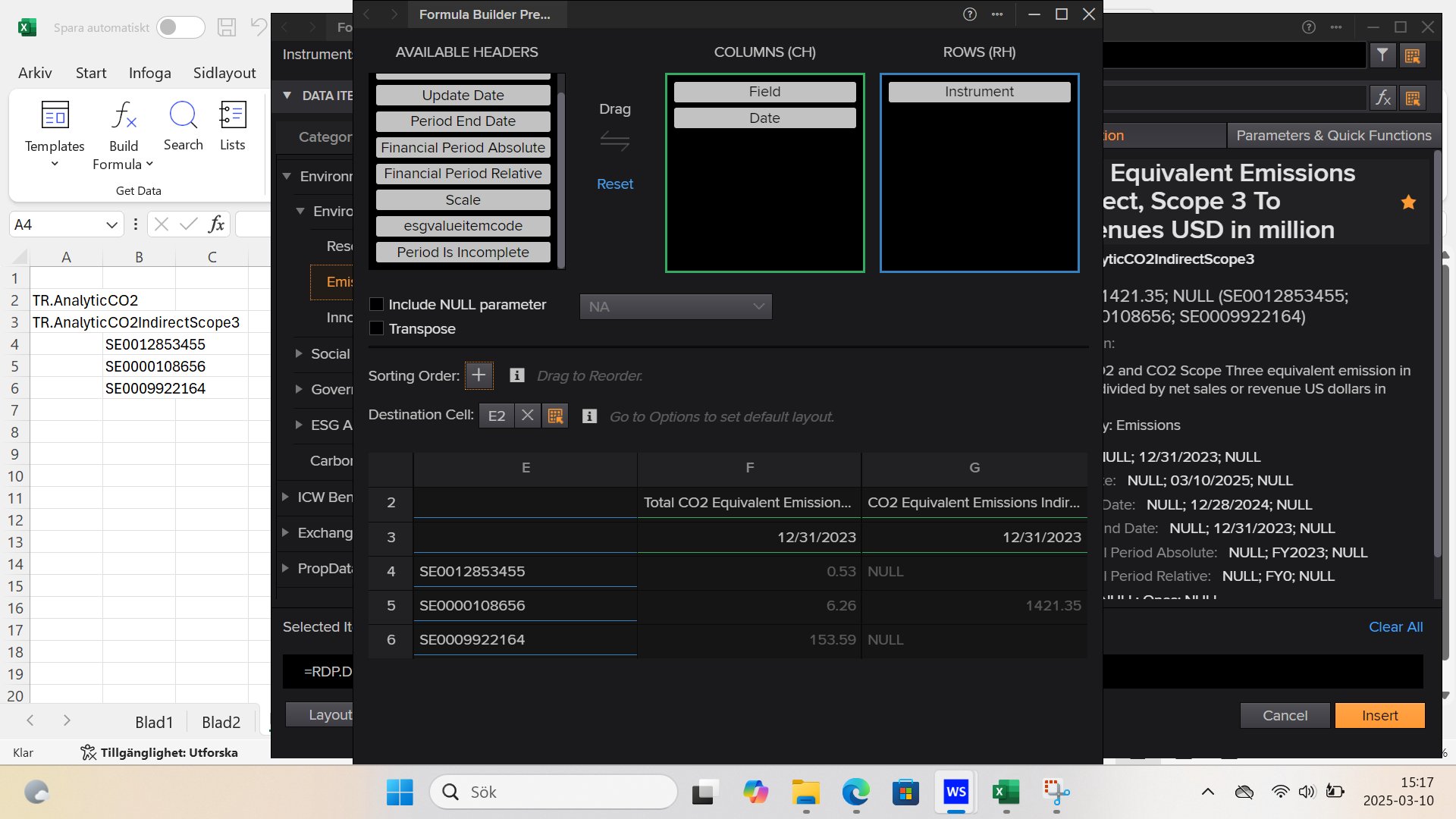Open the Name Box dropdown arrow

111,224
